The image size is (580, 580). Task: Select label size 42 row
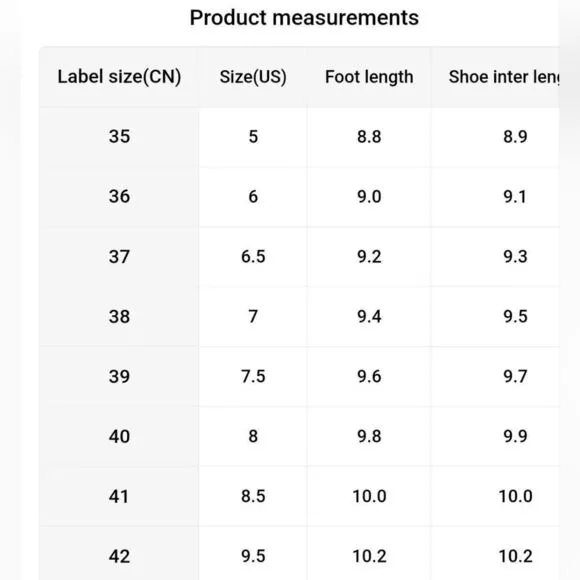click(299, 553)
